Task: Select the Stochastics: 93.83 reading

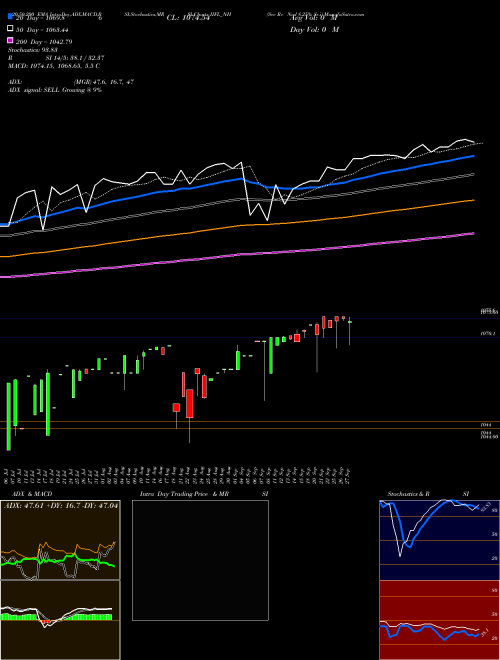Action: 33,50
